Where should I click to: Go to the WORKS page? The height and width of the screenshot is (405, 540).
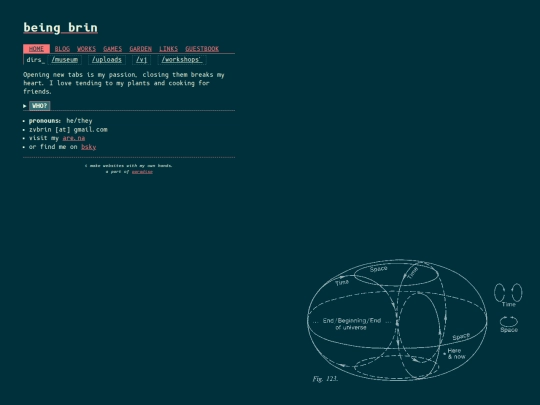[x=86, y=49]
